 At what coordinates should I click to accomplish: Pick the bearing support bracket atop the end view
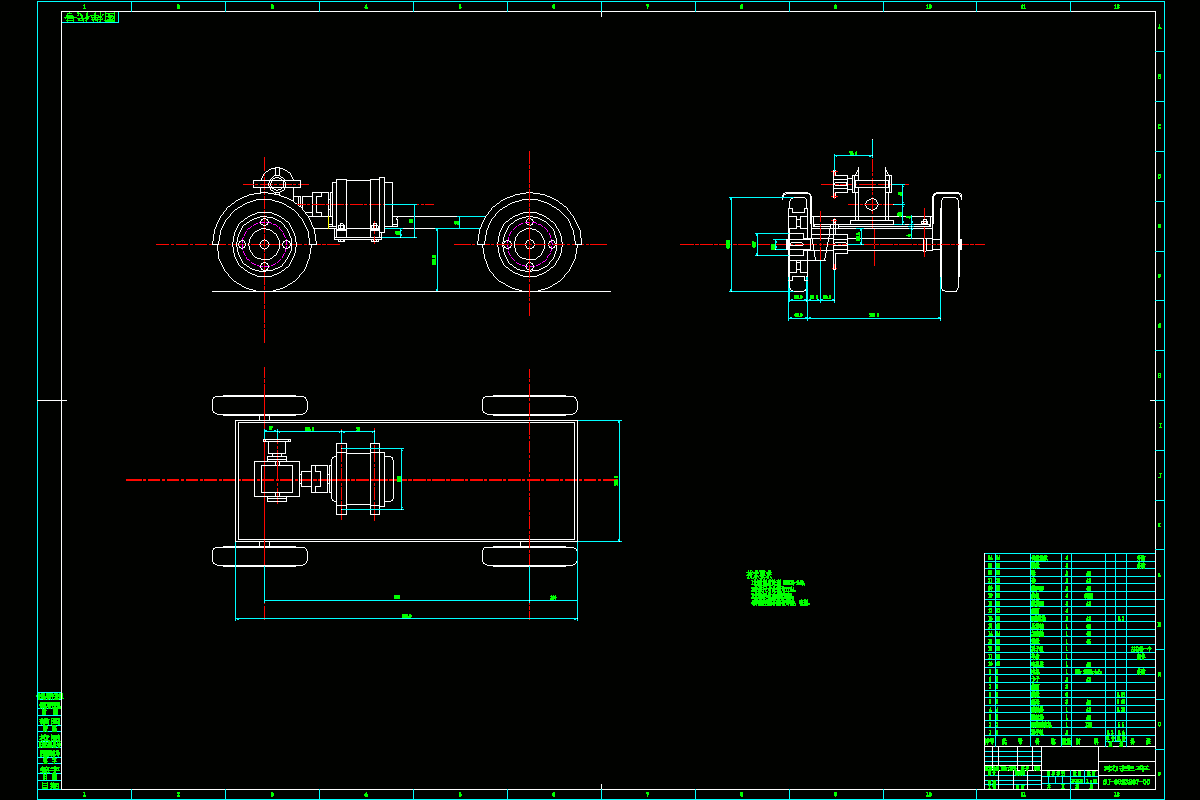tap(872, 197)
